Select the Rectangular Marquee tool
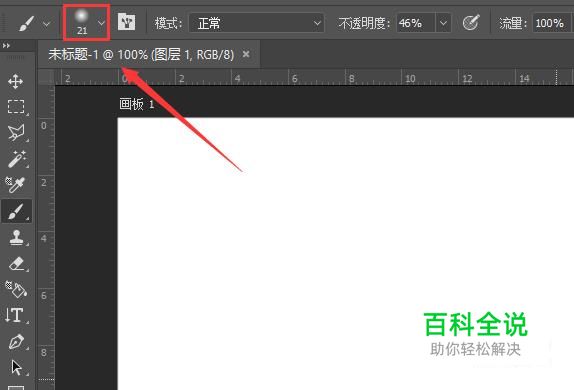The height and width of the screenshot is (390, 574). click(16, 107)
